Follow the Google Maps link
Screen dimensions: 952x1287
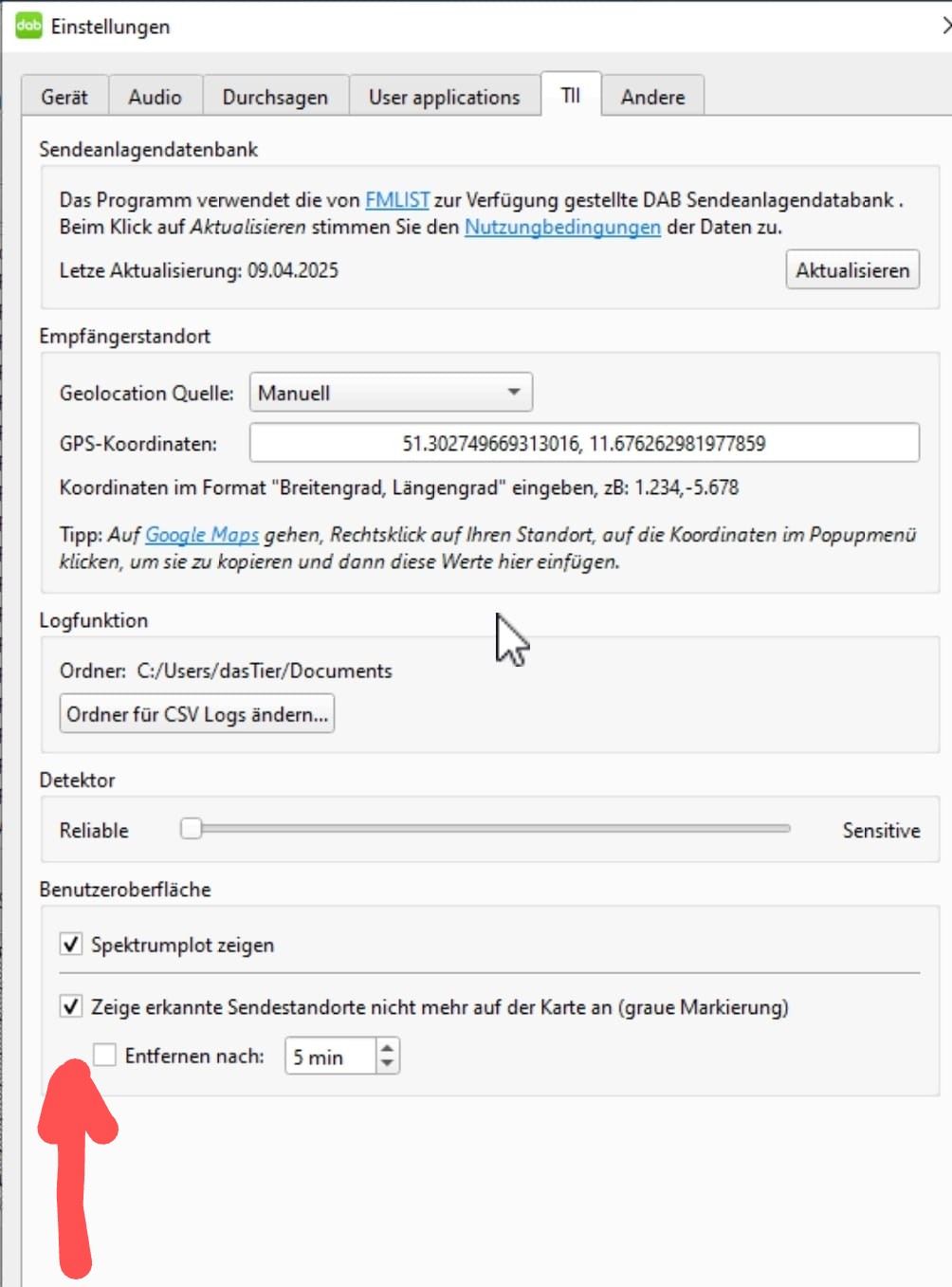[x=202, y=535]
